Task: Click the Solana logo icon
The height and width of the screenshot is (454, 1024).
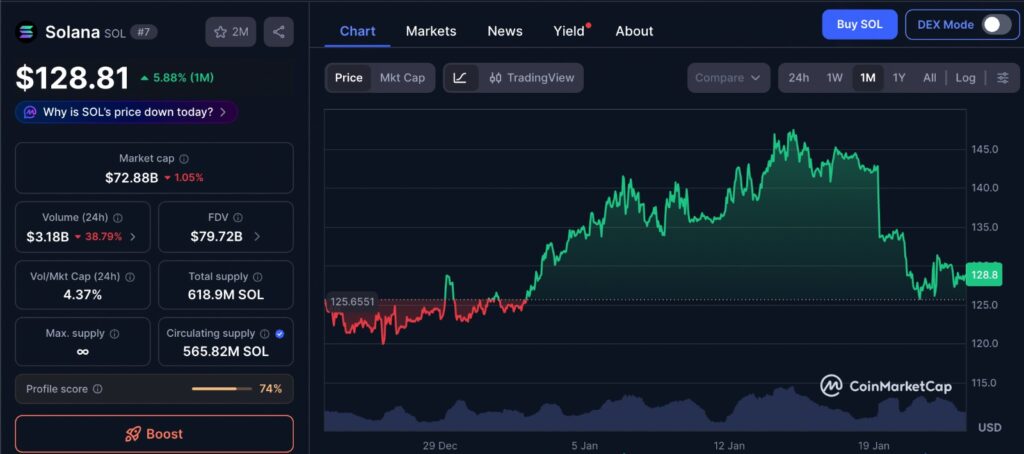Action: click(27, 32)
